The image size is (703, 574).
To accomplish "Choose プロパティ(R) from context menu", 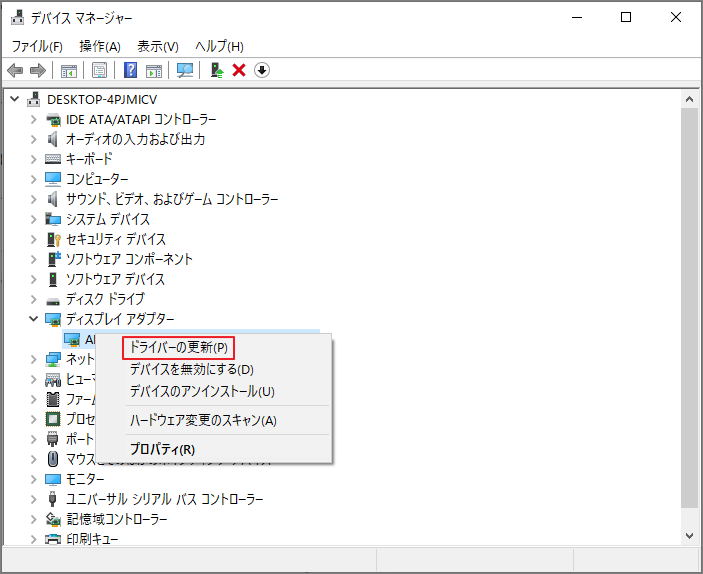I will (x=162, y=449).
